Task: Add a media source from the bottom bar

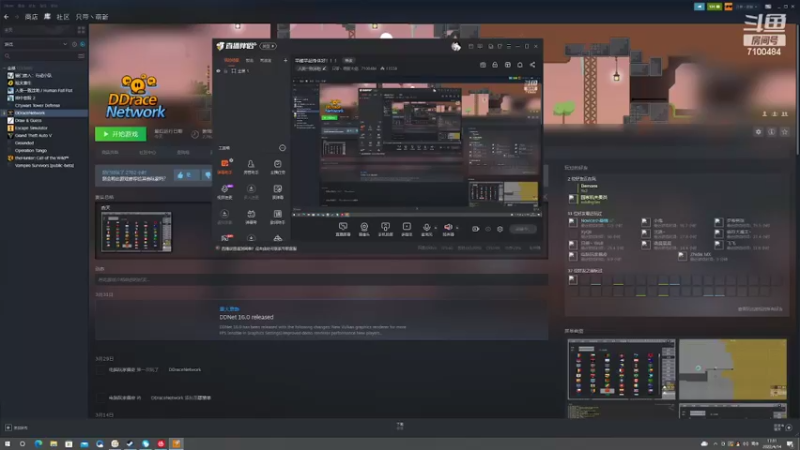Action: [x=407, y=229]
